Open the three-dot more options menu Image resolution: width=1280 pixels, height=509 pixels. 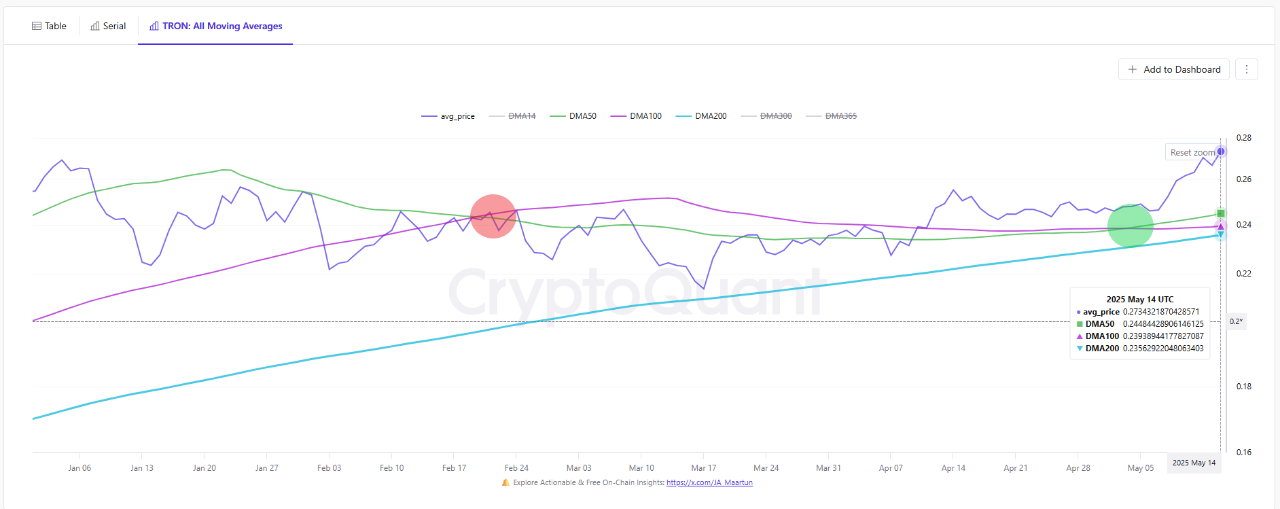pyautogui.click(x=1246, y=70)
